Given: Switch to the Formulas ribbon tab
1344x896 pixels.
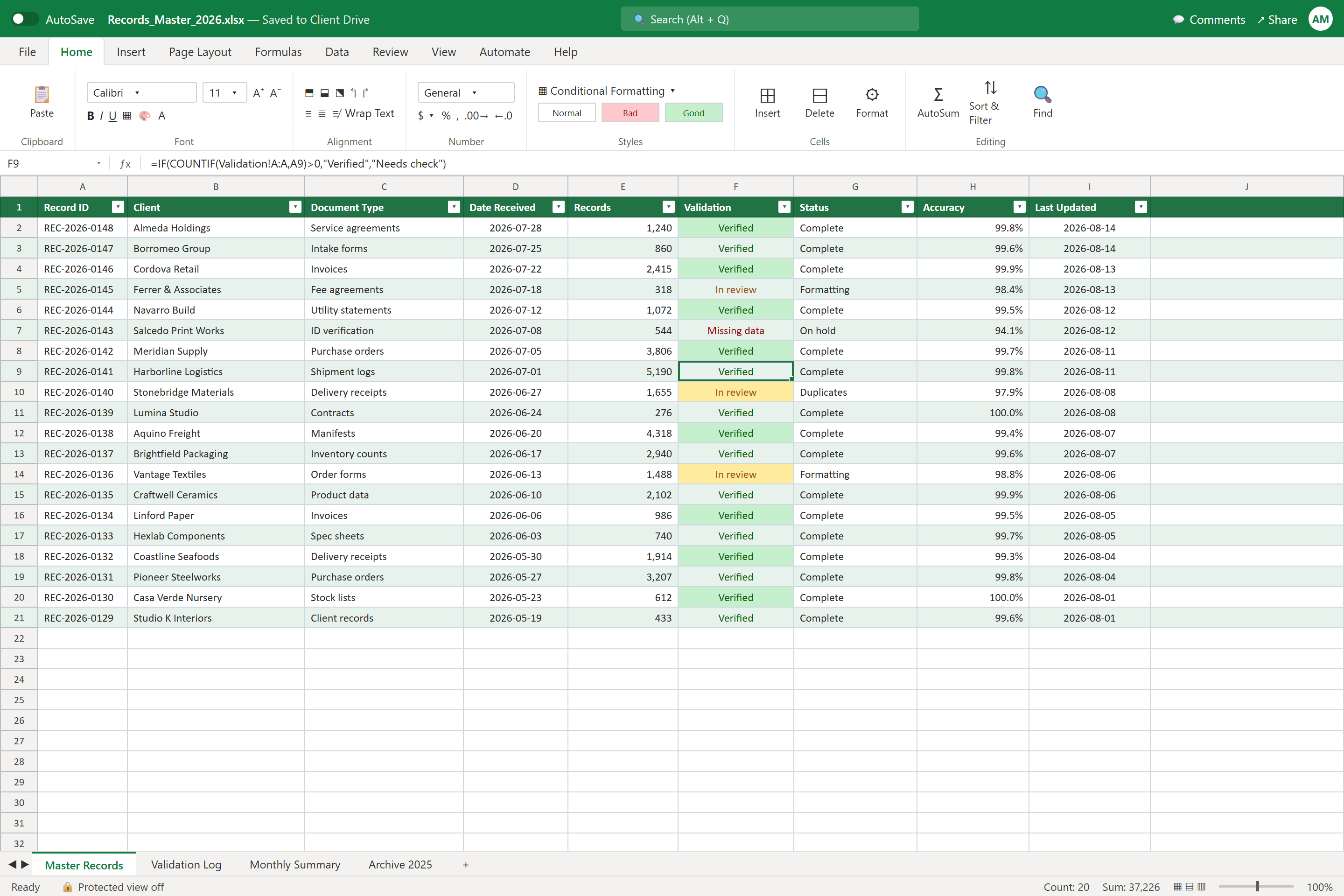Looking at the screenshot, I should point(278,52).
